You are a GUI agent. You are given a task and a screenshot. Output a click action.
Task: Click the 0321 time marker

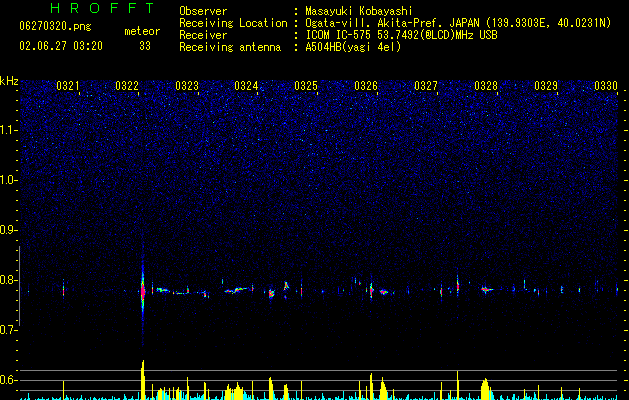(x=67, y=86)
